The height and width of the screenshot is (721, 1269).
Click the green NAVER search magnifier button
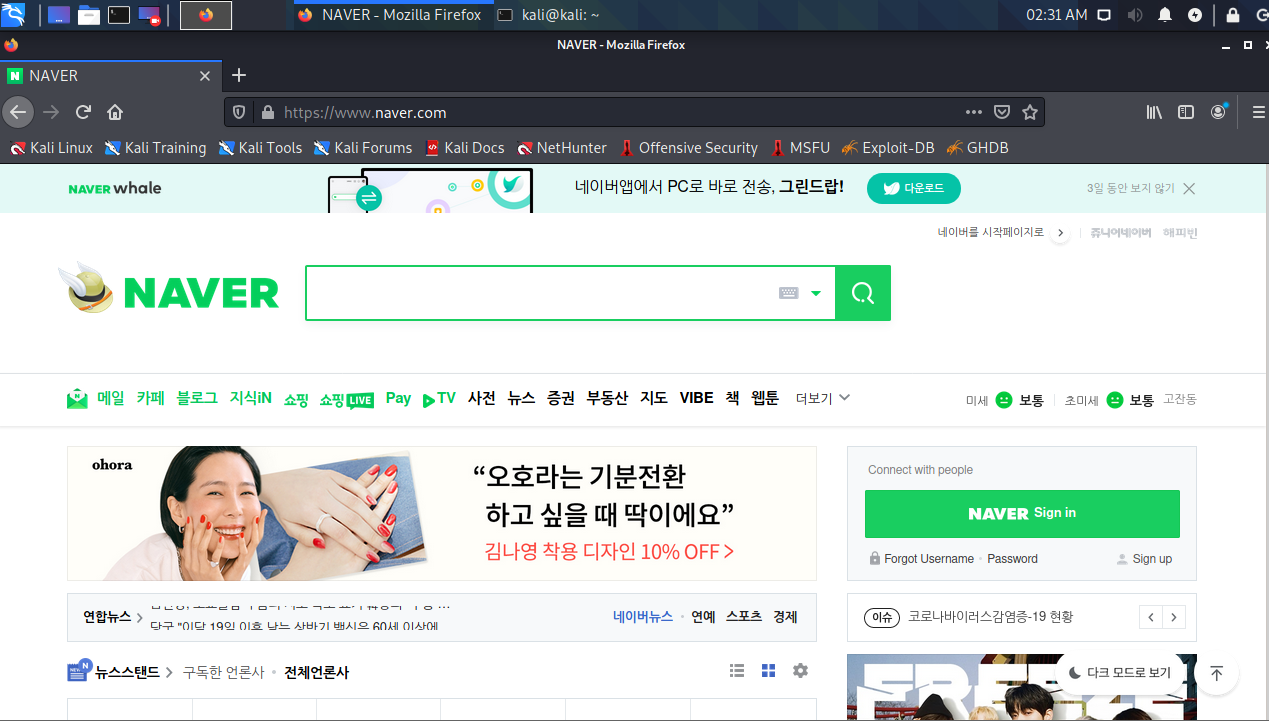tap(862, 293)
